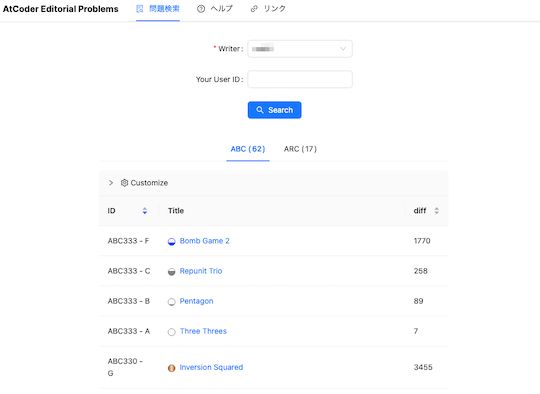Select the ABC333 - F ID cell

click(x=128, y=241)
